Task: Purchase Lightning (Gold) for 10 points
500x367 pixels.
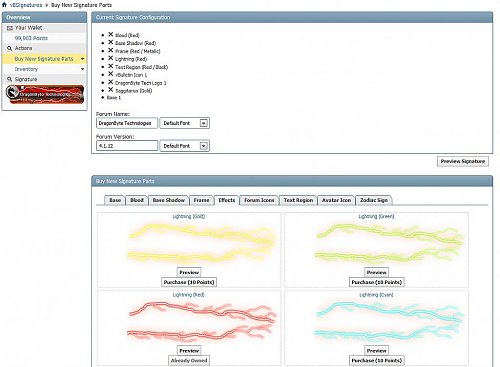Action: pos(189,282)
